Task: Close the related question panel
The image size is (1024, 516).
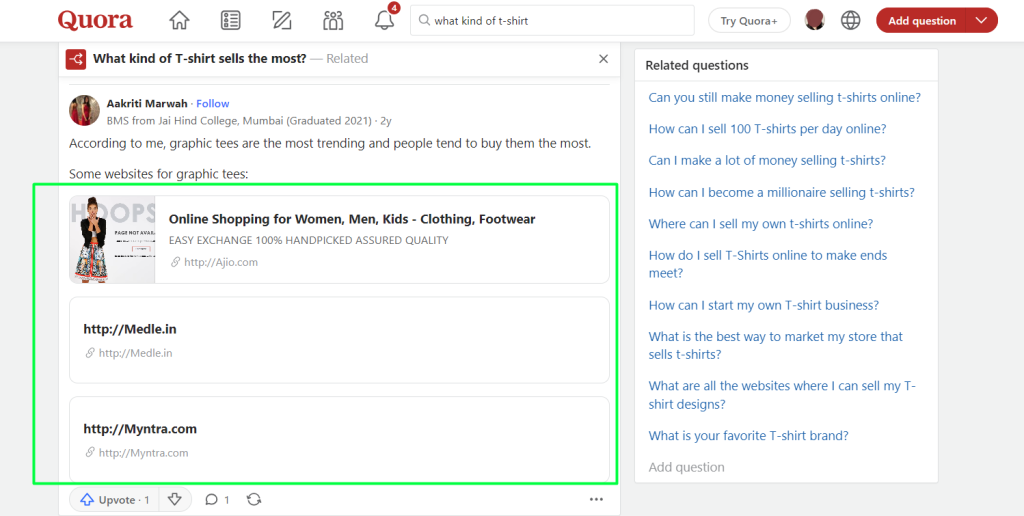Action: tap(603, 59)
